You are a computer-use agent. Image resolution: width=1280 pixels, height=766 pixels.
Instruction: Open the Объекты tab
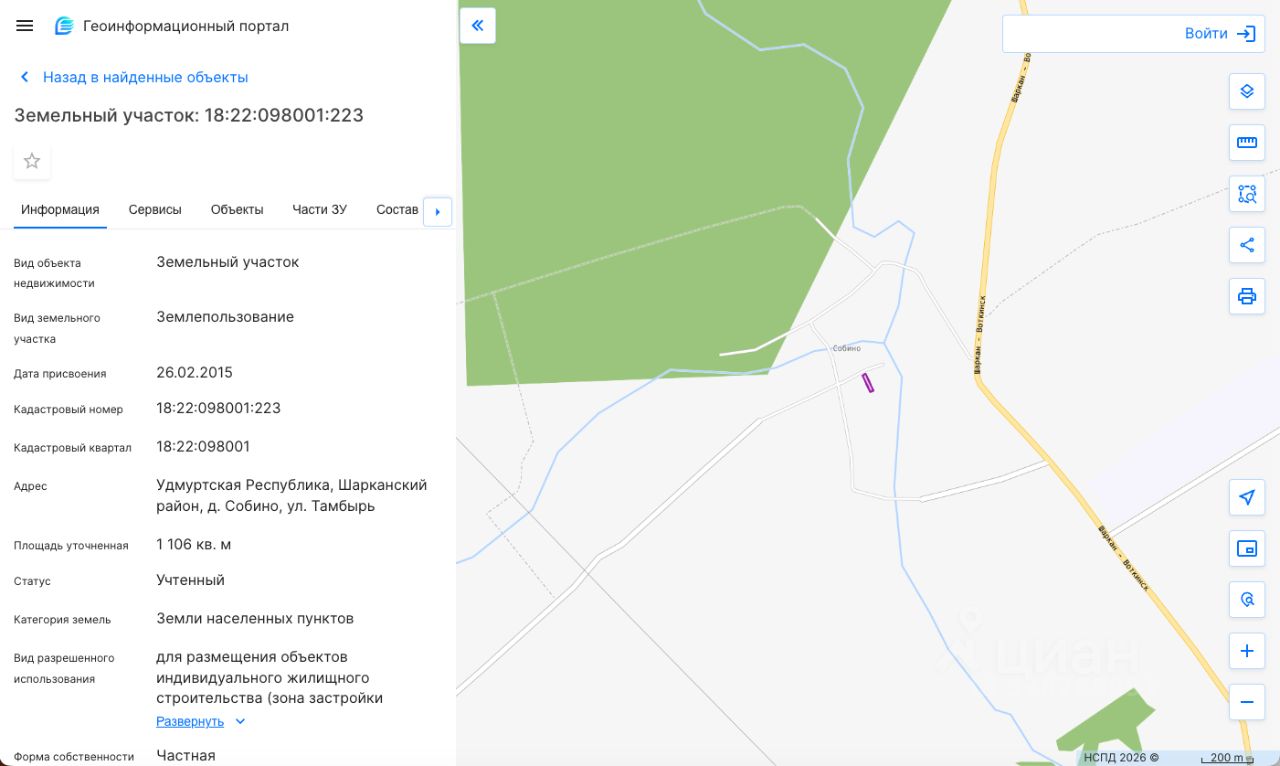237,210
